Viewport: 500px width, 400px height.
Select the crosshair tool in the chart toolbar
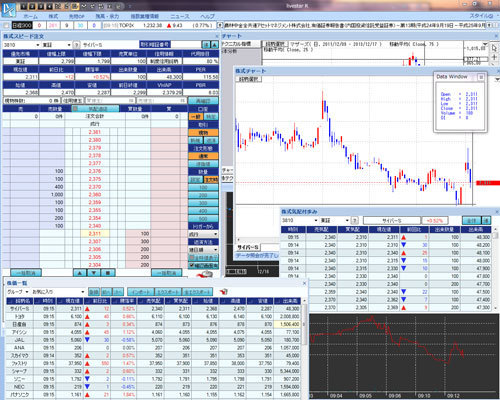(x=494, y=58)
